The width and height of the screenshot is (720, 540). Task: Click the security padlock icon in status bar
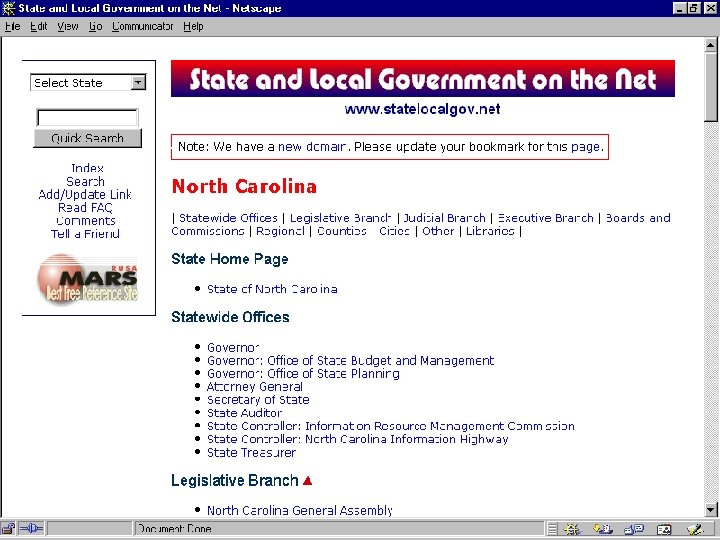click(x=8, y=529)
